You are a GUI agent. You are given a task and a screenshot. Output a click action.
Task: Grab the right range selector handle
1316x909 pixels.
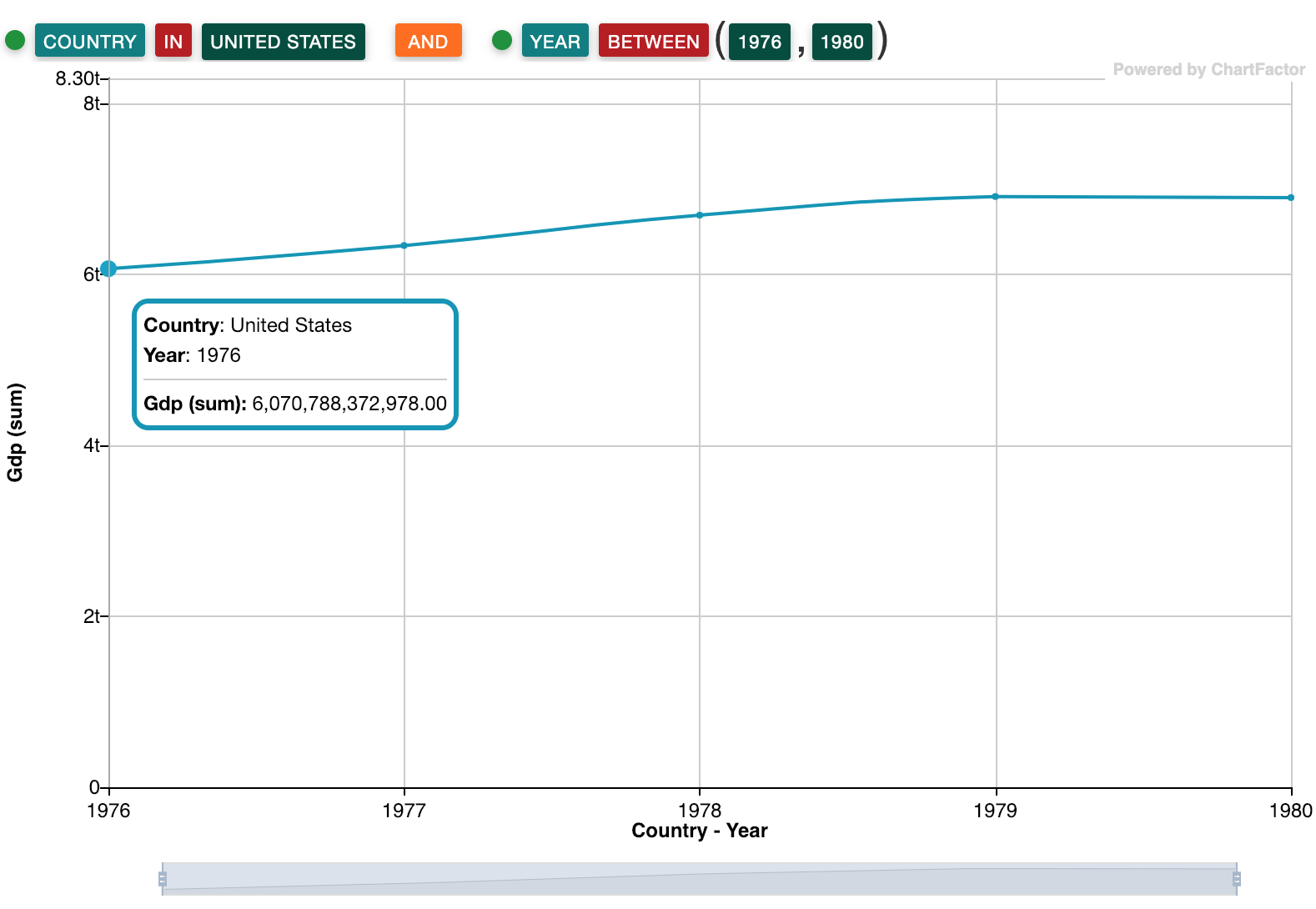point(1237,879)
